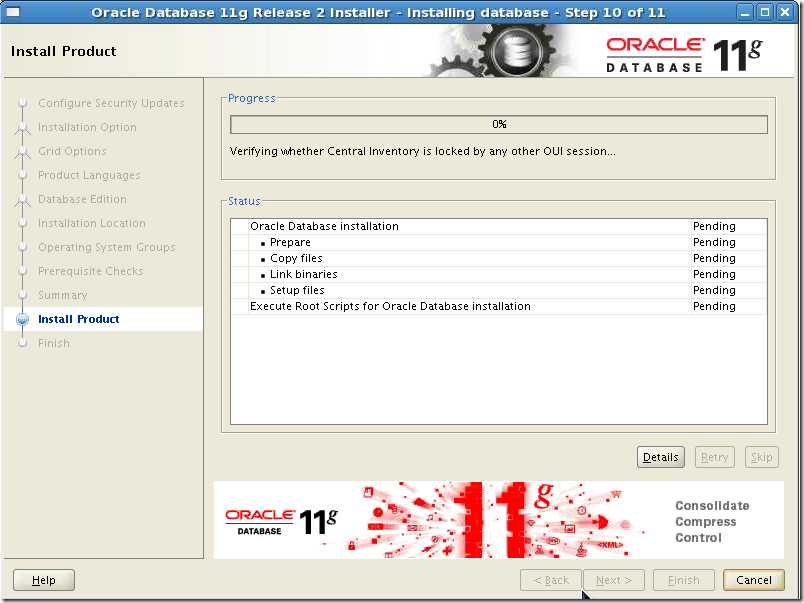Select the Setup files status row

click(x=499, y=290)
